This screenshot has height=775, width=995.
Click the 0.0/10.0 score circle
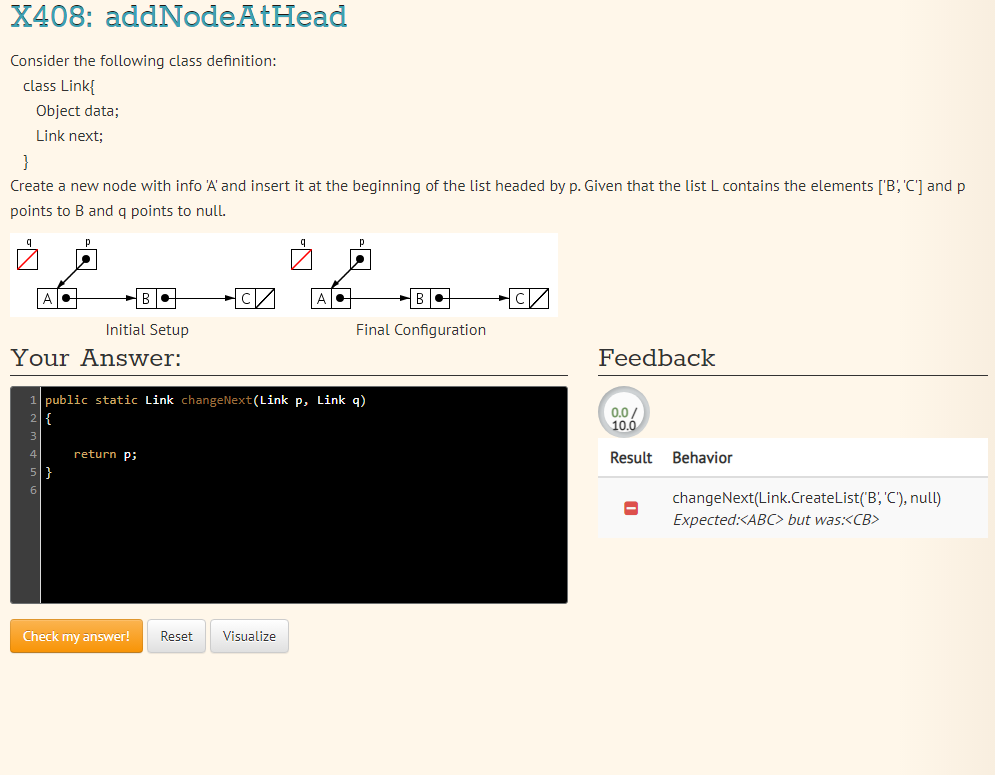[623, 411]
